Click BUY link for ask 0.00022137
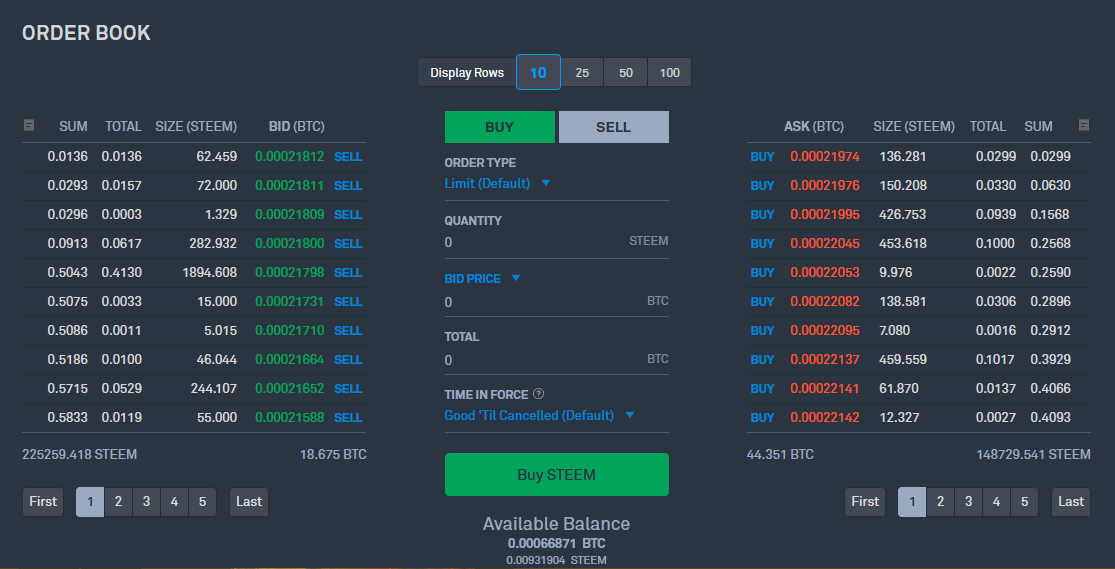This screenshot has width=1115, height=569. click(762, 360)
